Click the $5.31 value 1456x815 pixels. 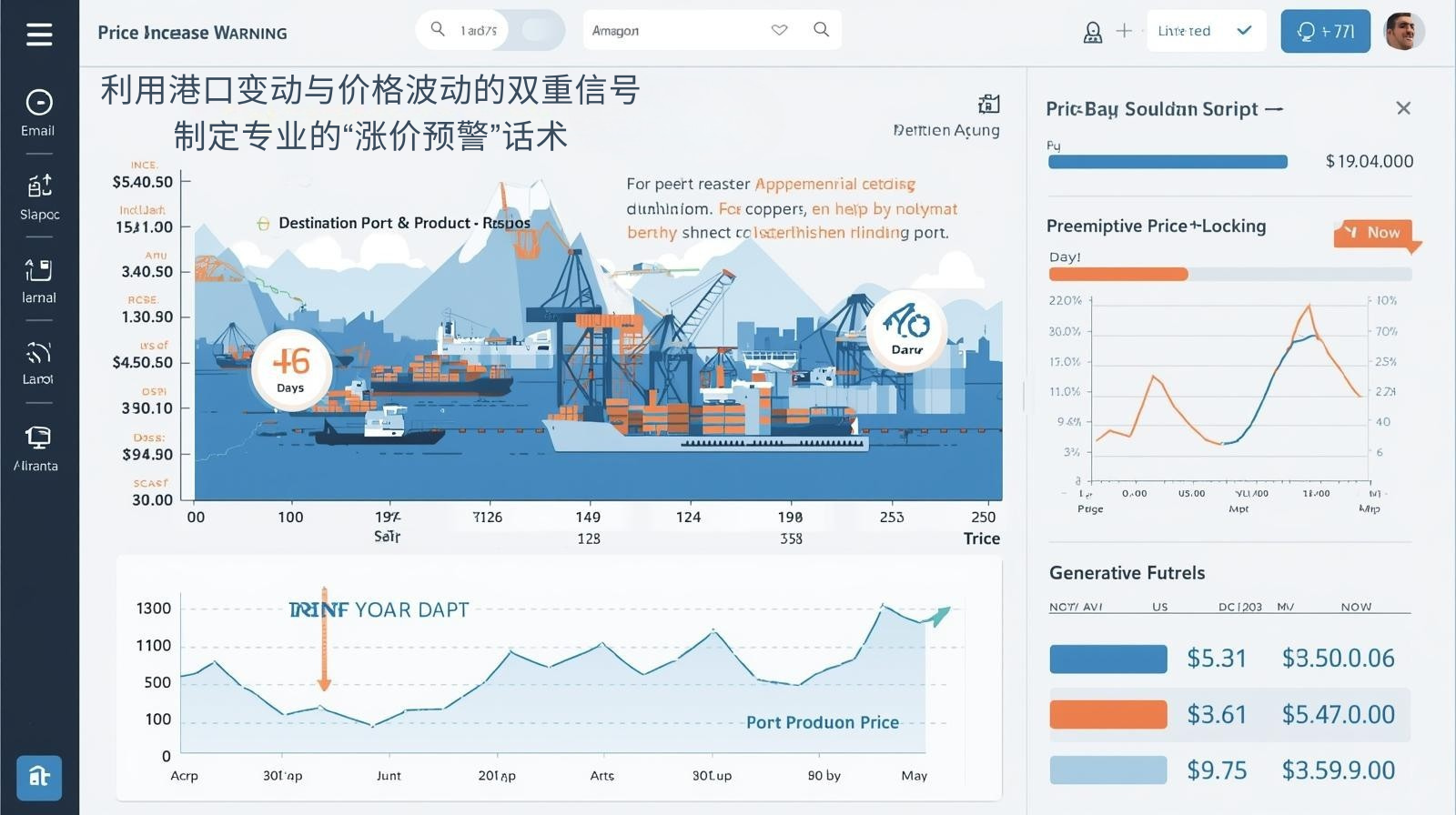[x=1217, y=658]
